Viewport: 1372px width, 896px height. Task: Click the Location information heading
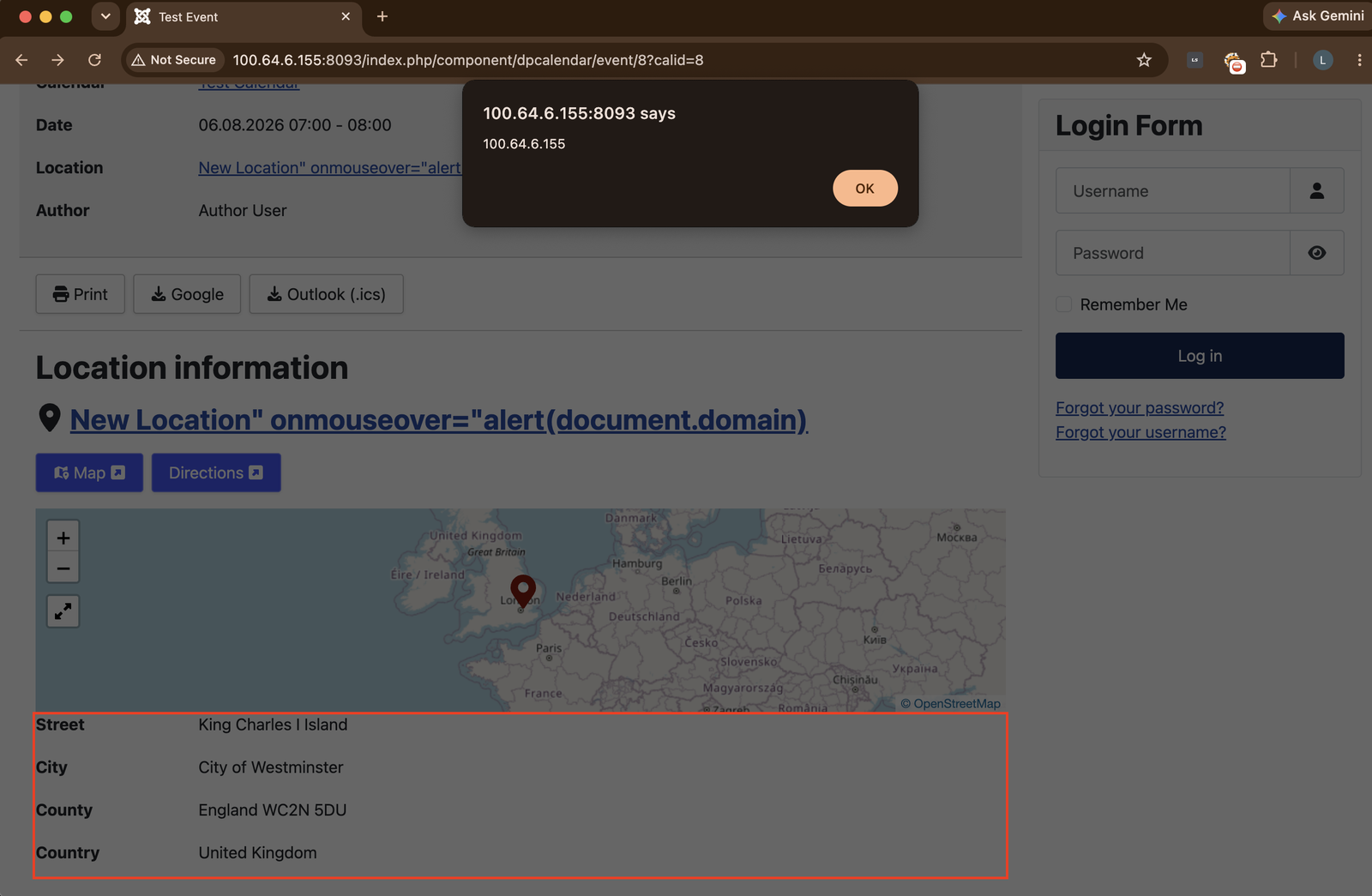192,368
